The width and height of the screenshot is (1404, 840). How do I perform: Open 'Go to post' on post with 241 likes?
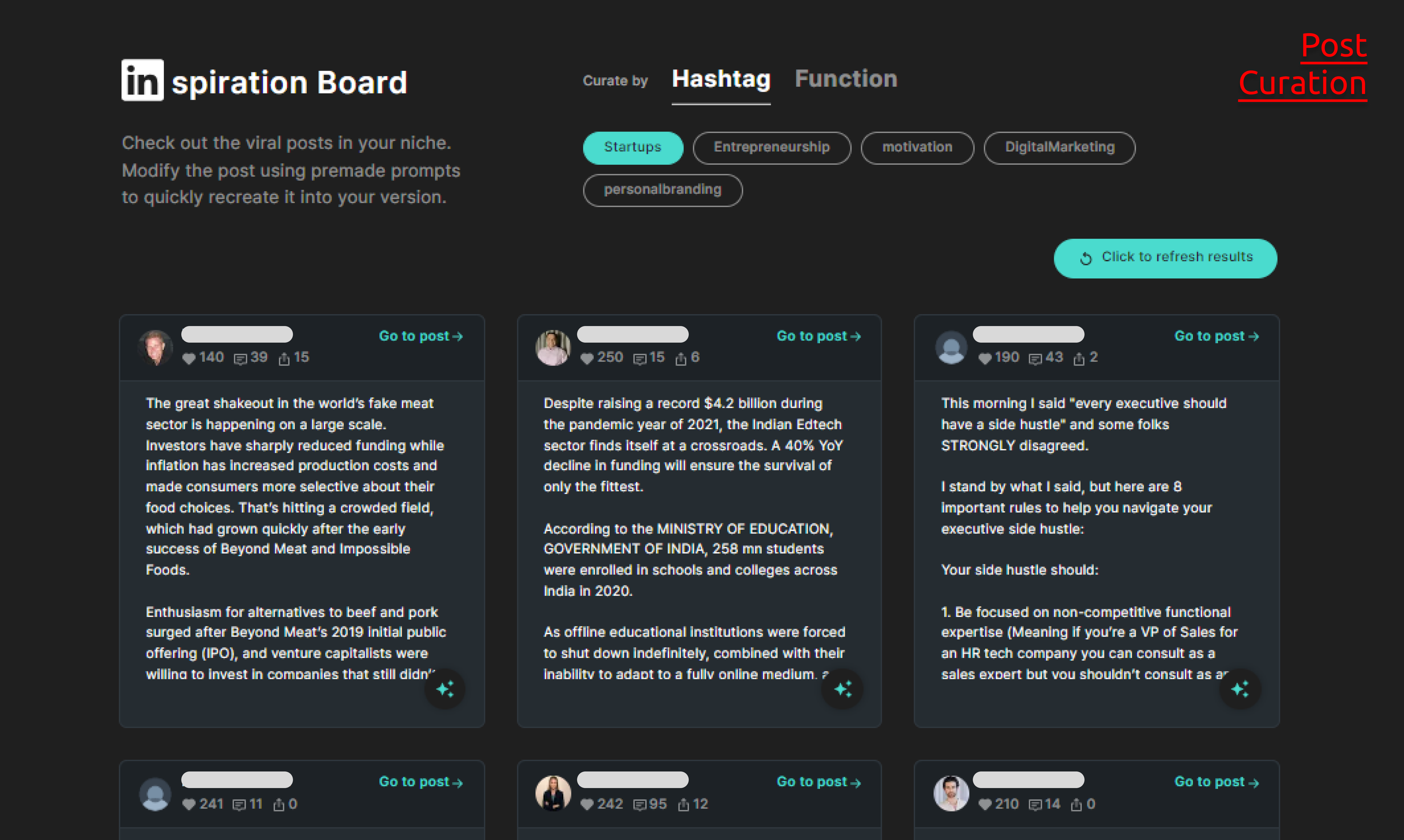point(421,782)
